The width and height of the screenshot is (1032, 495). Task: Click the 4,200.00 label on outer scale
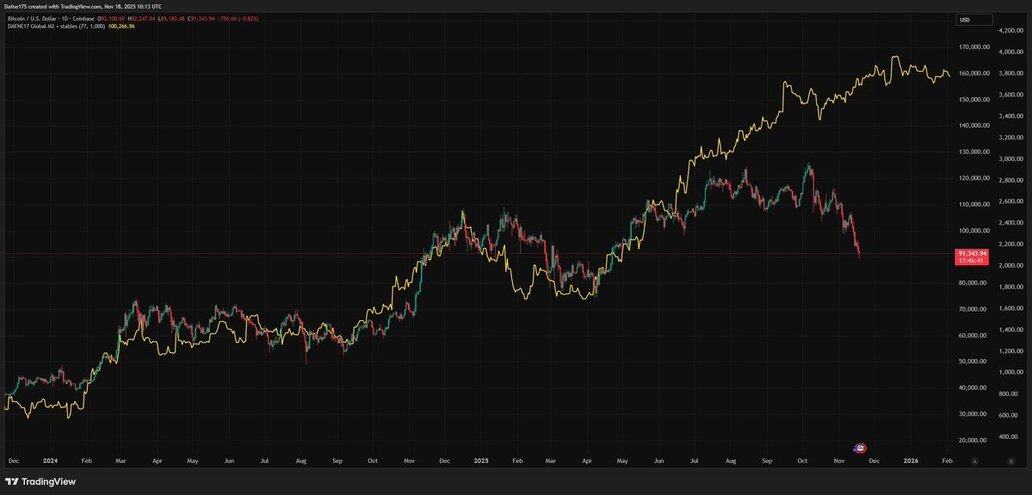1011,30
